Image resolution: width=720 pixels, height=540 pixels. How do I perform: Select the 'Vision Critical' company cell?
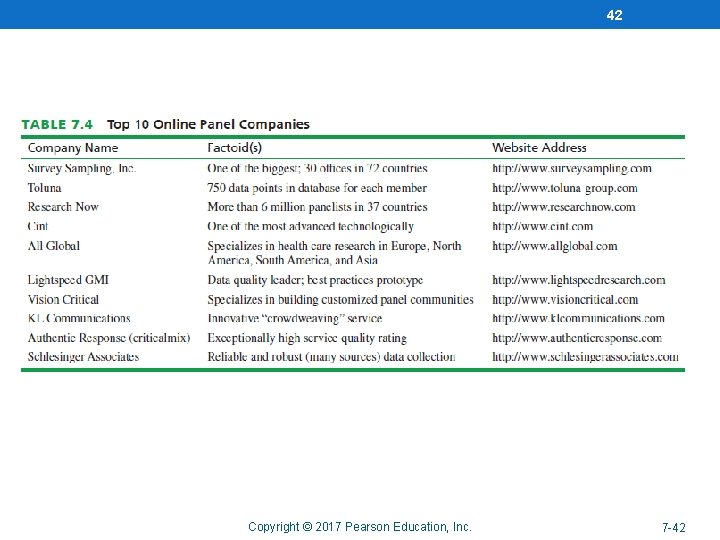tap(63, 300)
